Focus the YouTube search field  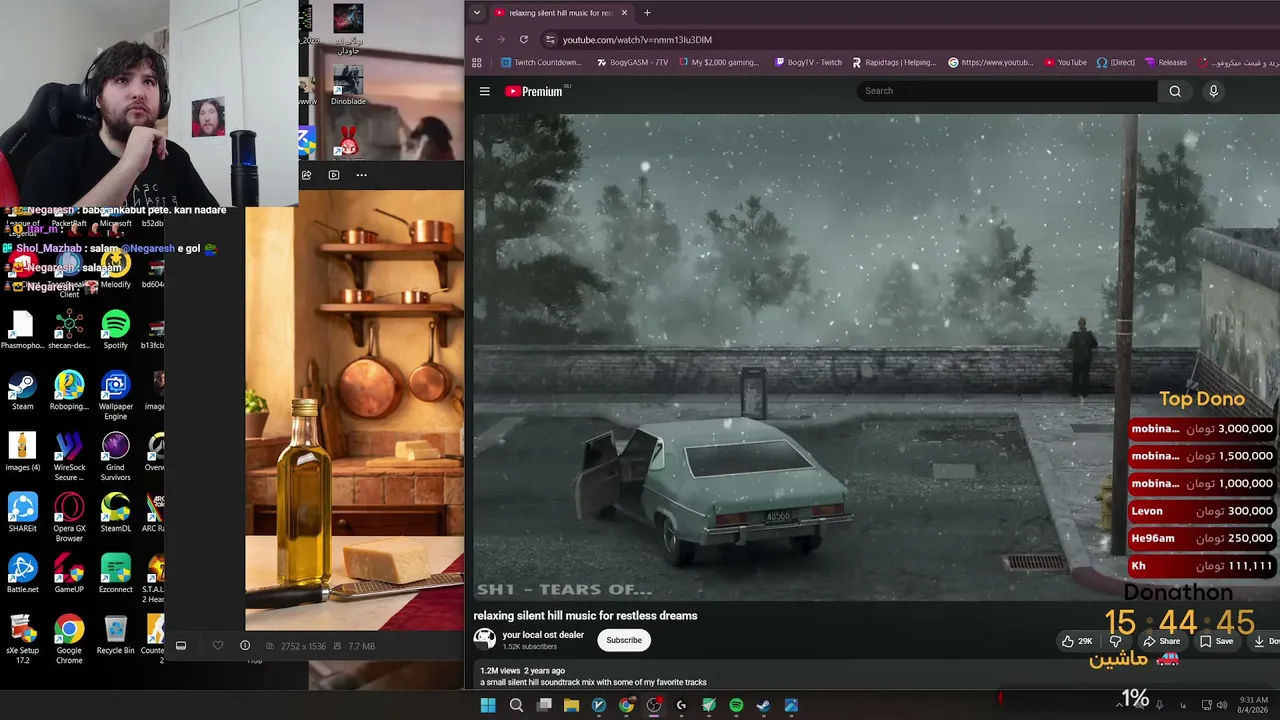click(x=1007, y=91)
